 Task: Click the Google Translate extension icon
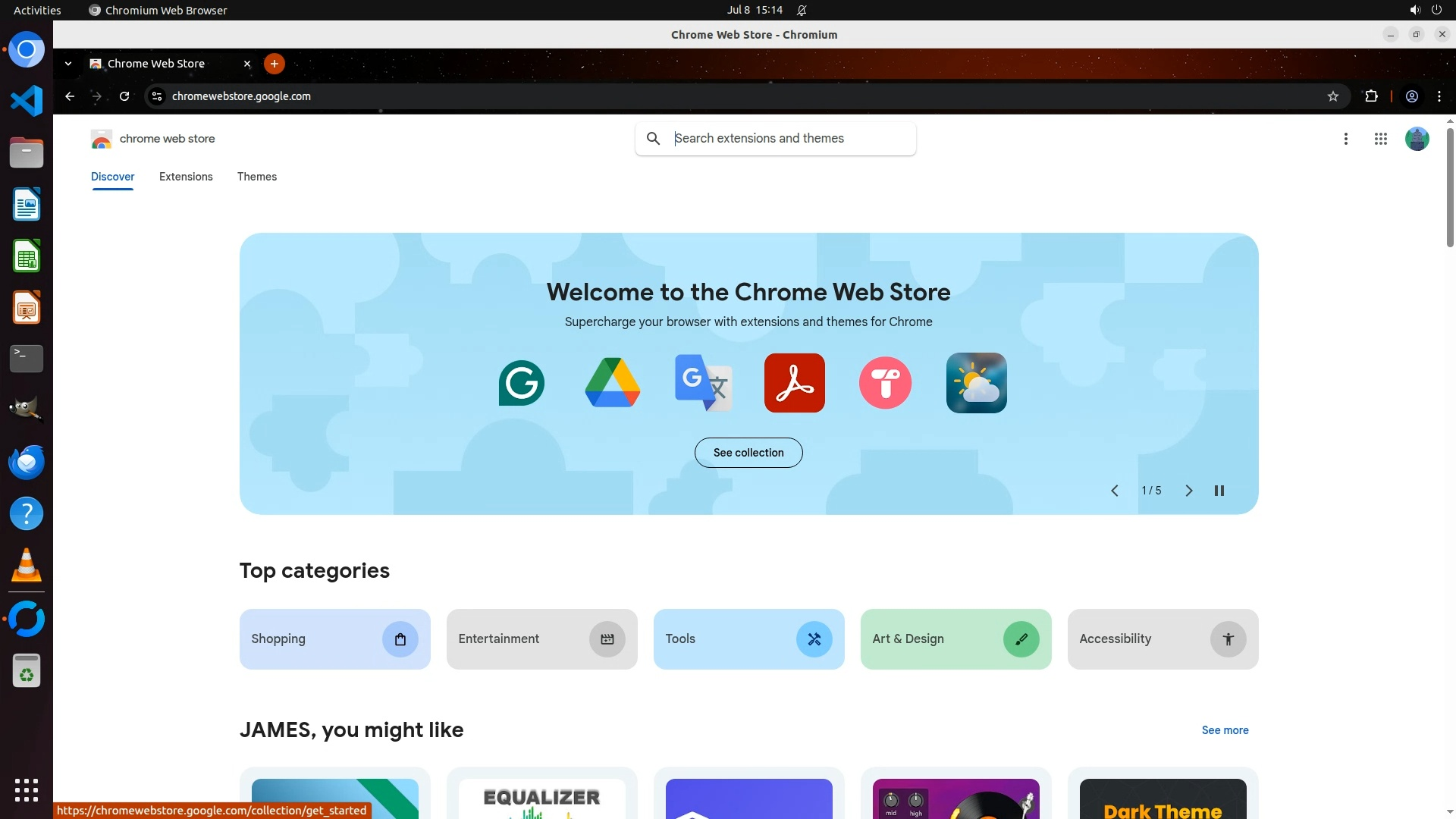click(x=704, y=383)
